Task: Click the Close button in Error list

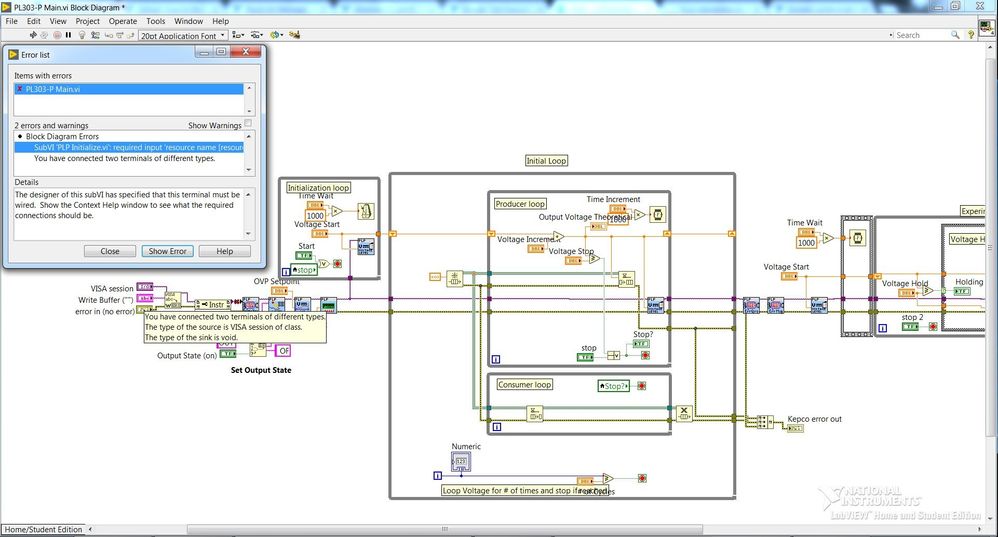Action: (x=109, y=251)
